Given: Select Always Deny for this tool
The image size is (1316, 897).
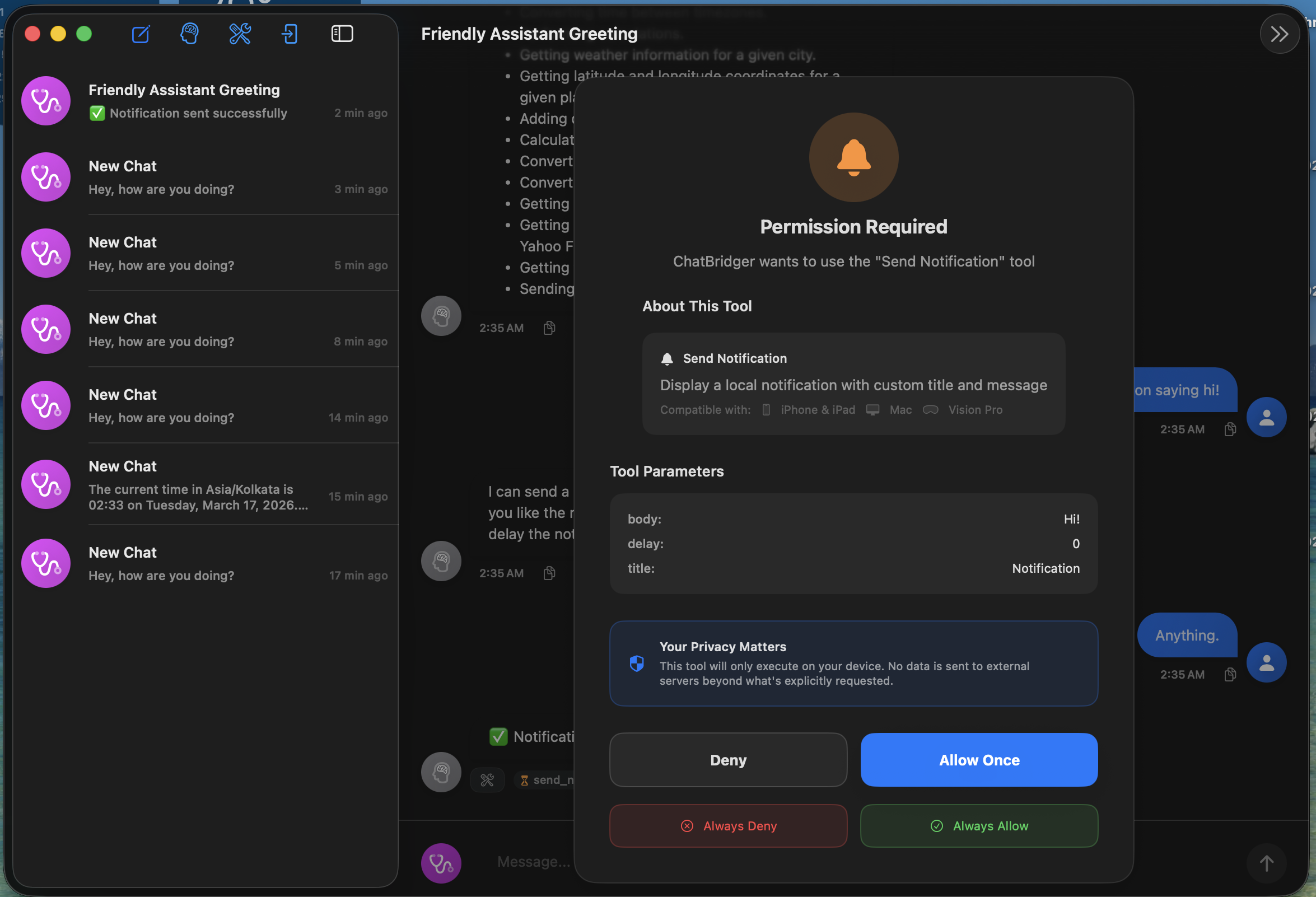Looking at the screenshot, I should 727,826.
